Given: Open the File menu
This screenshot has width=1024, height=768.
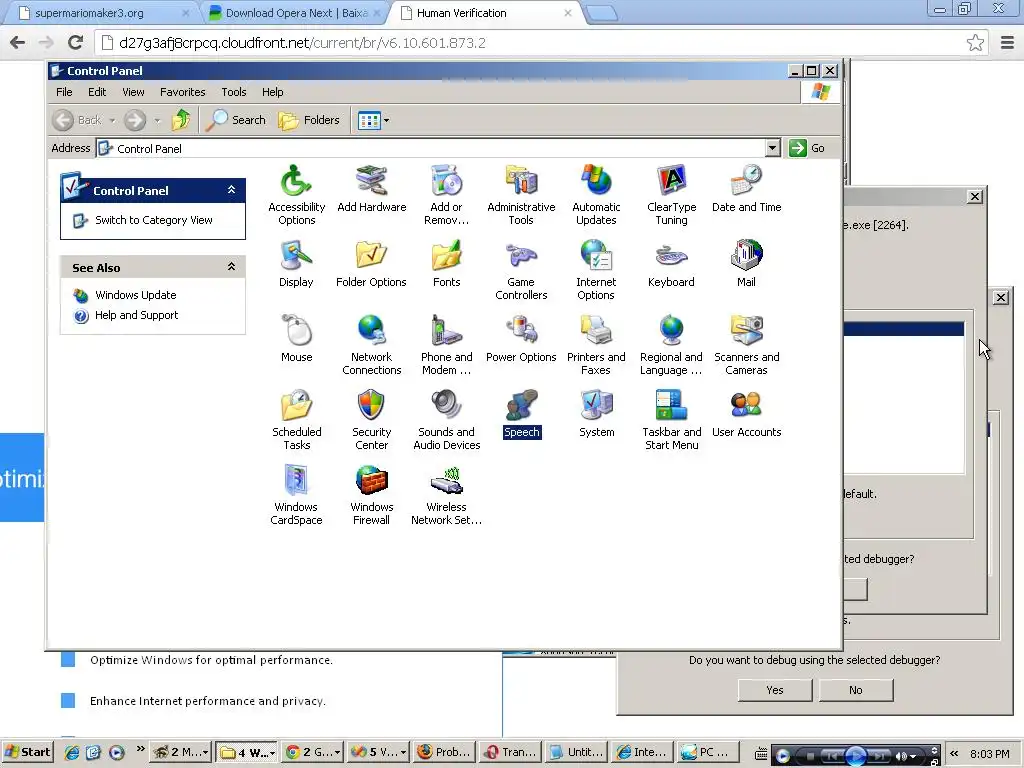Looking at the screenshot, I should point(64,92).
